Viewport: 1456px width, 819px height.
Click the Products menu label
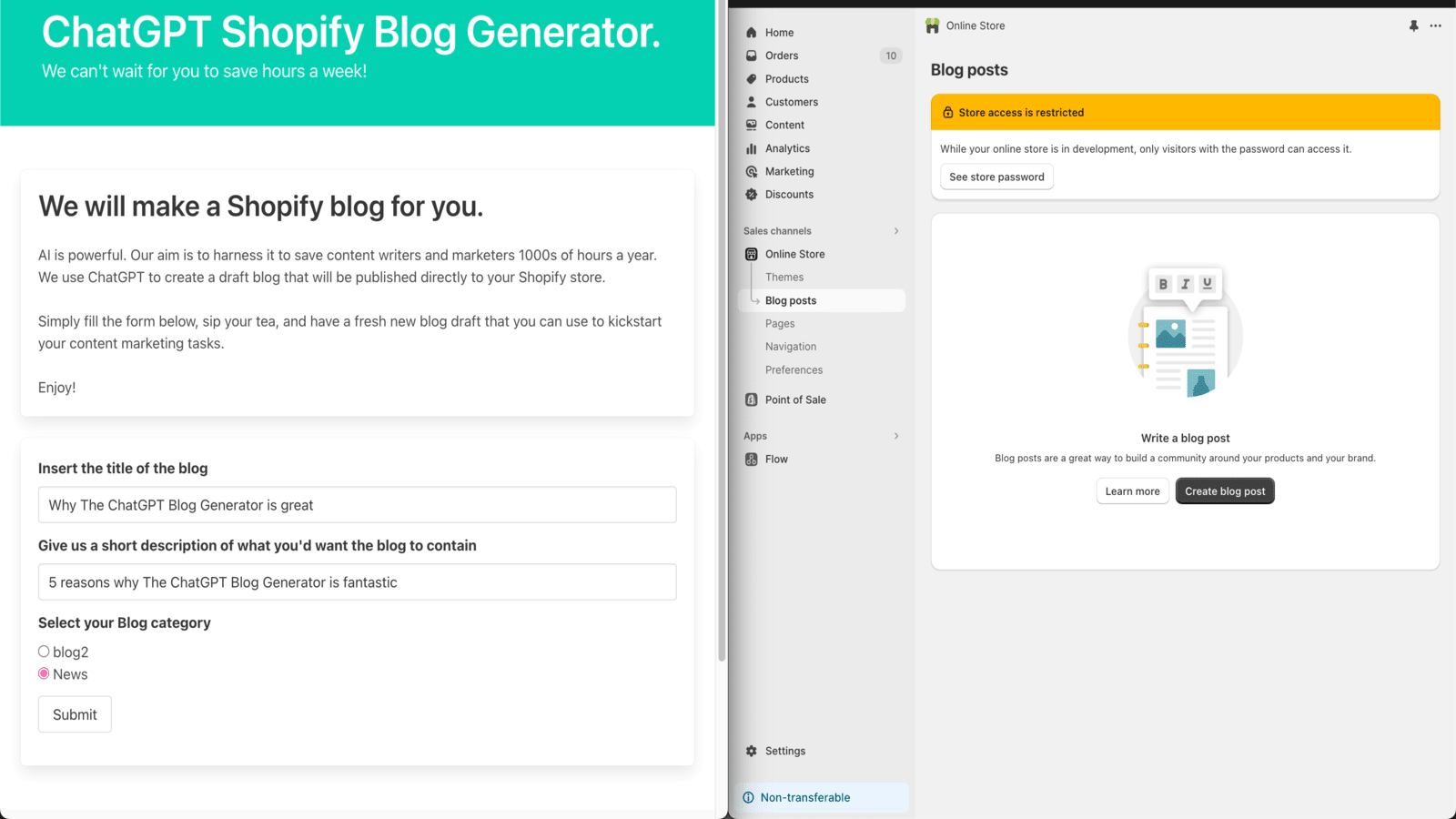pyautogui.click(x=787, y=79)
